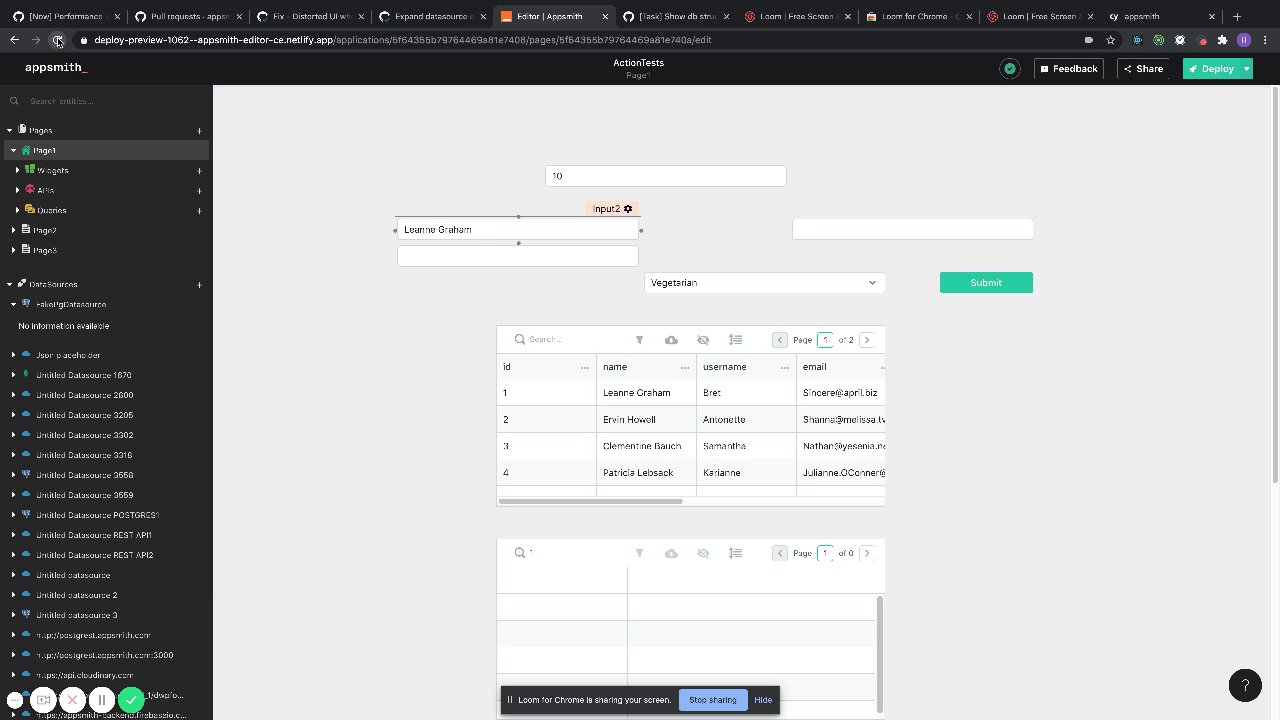The image size is (1280, 720).
Task: Open the help question mark button
Action: 1245,685
